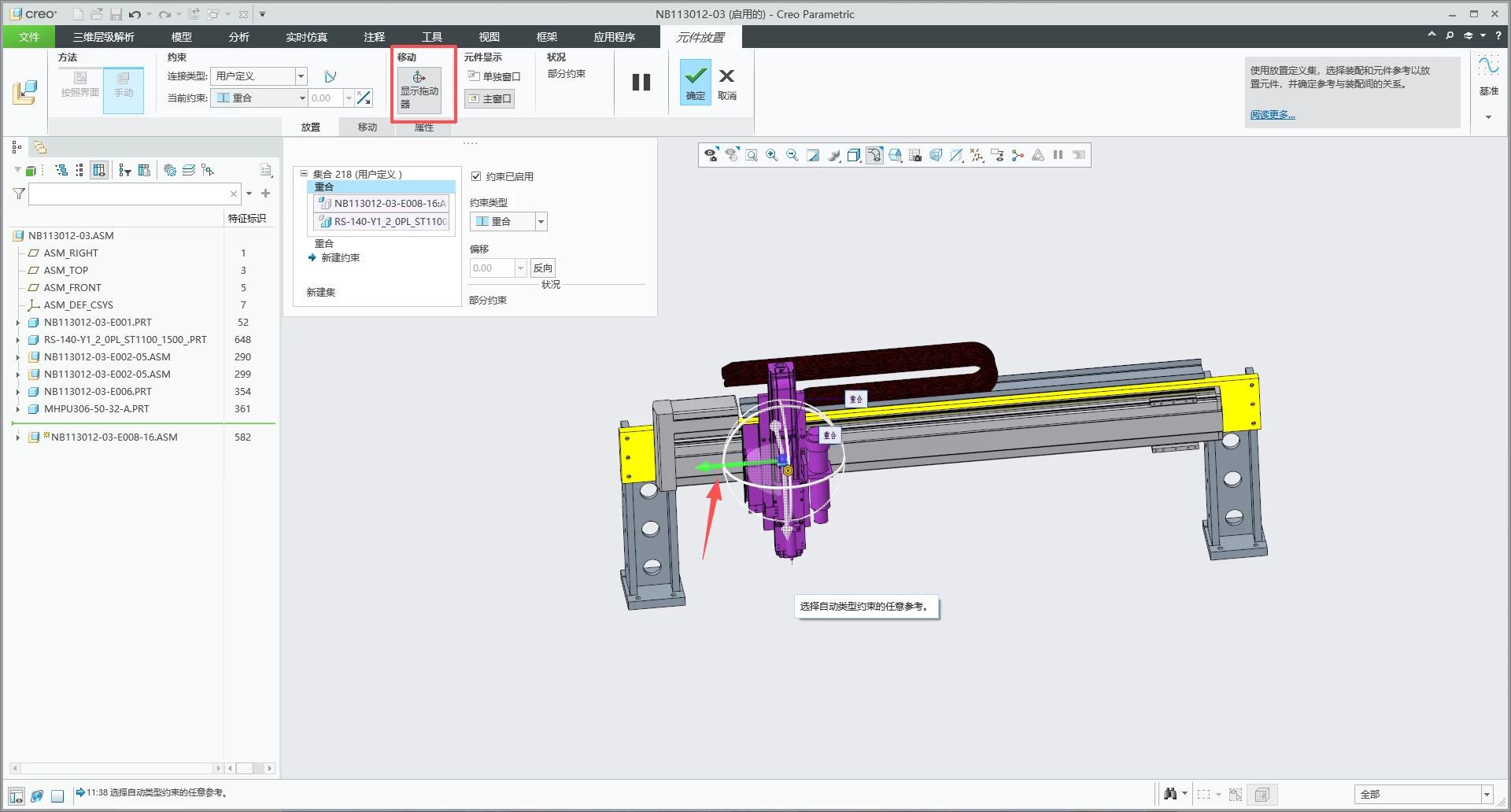Screen dimensions: 1511x812
Task: Click the plus add-filter icon
Action: [266, 193]
